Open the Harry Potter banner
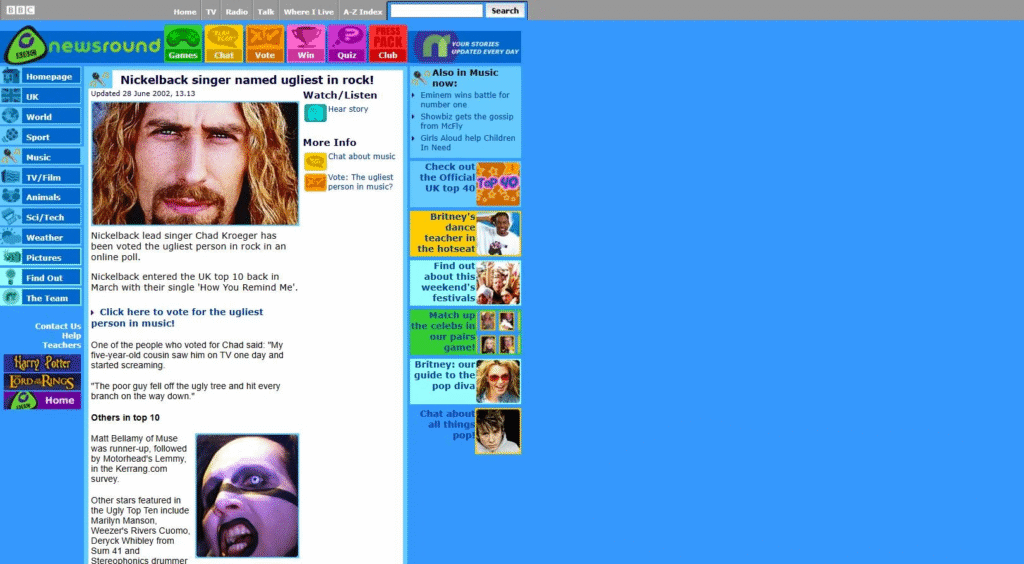Viewport: 1024px width, 564px height. pyautogui.click(x=42, y=363)
